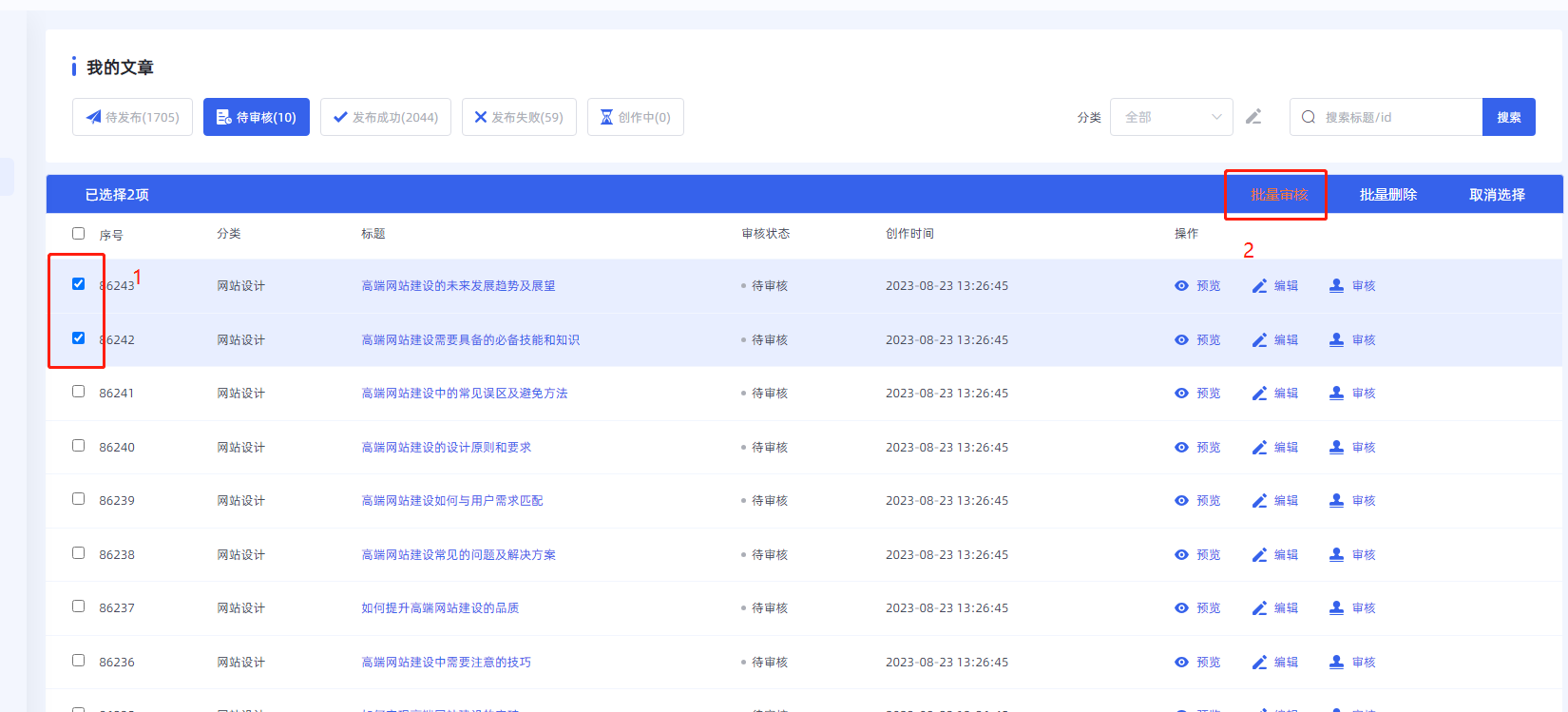Click pencil icon in row 86238
The height and width of the screenshot is (712, 1568).
[x=1259, y=555]
